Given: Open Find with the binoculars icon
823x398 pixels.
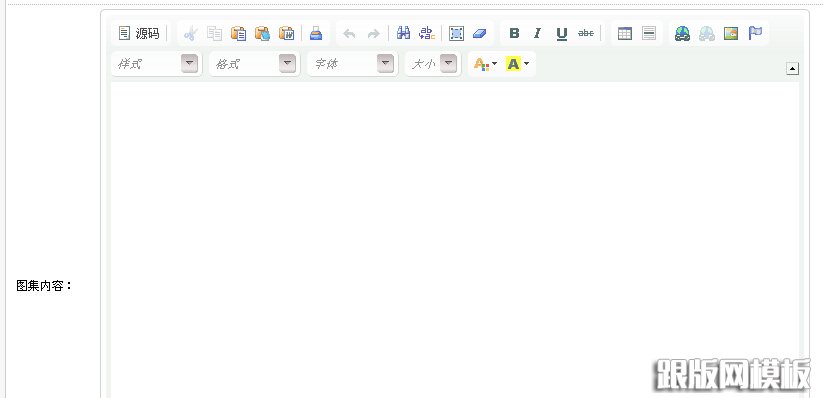Looking at the screenshot, I should point(403,34).
